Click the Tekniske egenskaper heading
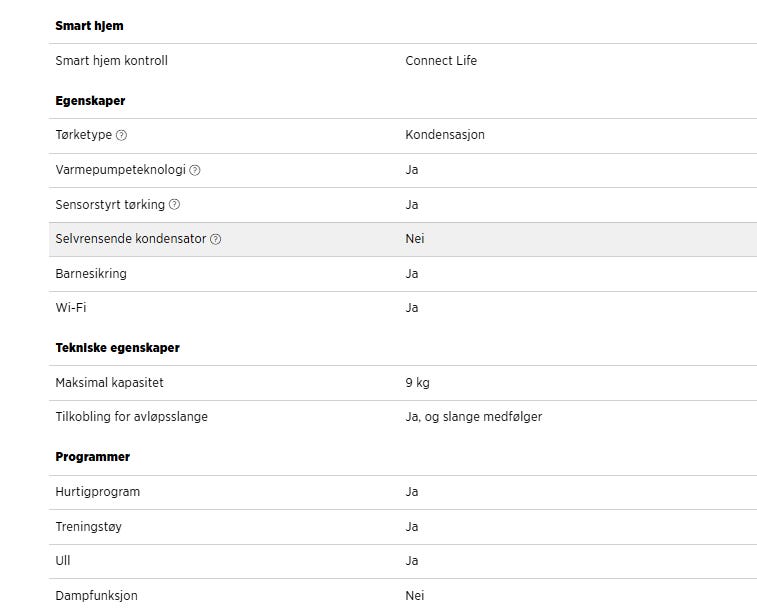The height and width of the screenshot is (615, 757). [117, 347]
